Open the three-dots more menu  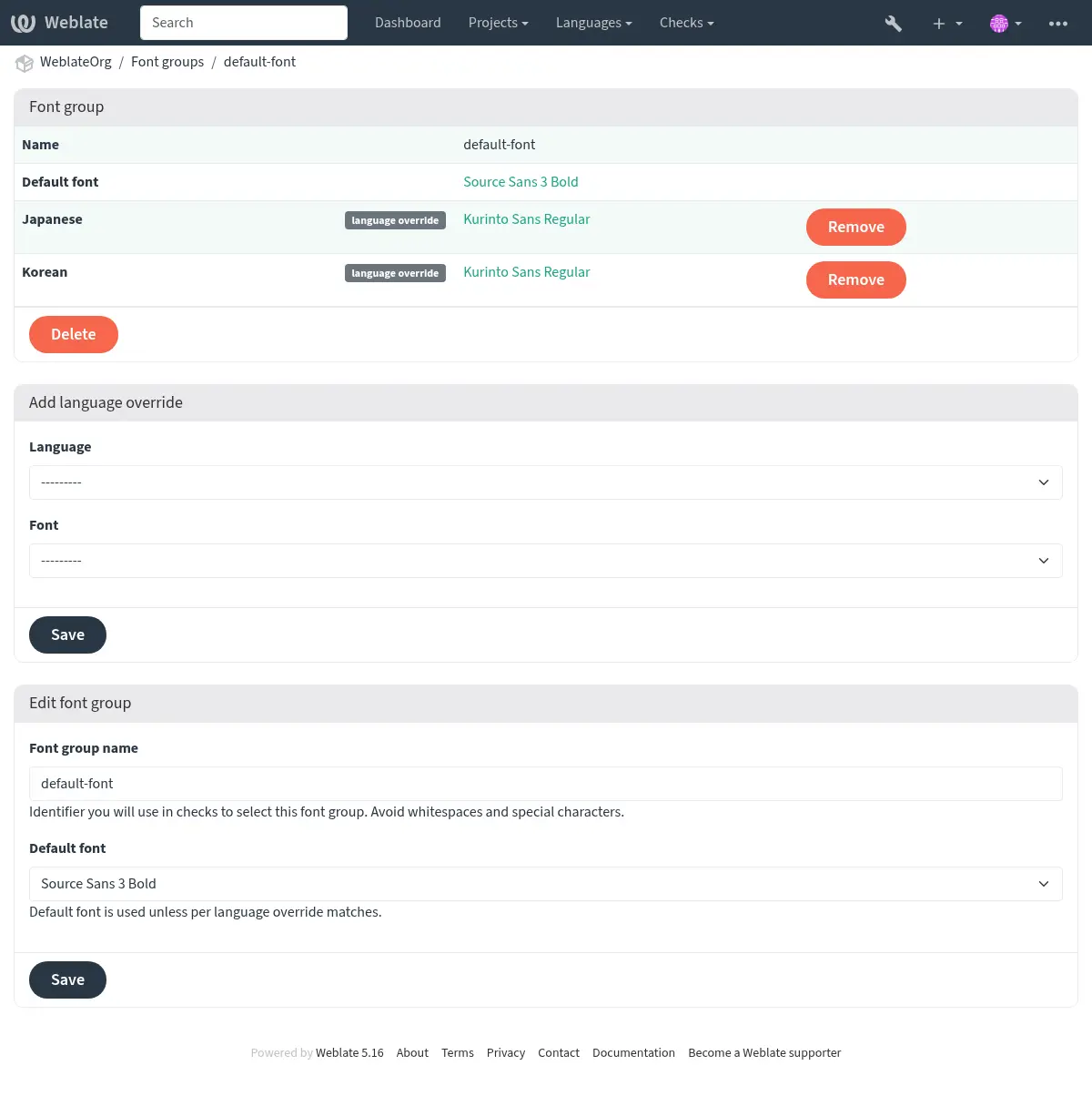click(x=1057, y=24)
